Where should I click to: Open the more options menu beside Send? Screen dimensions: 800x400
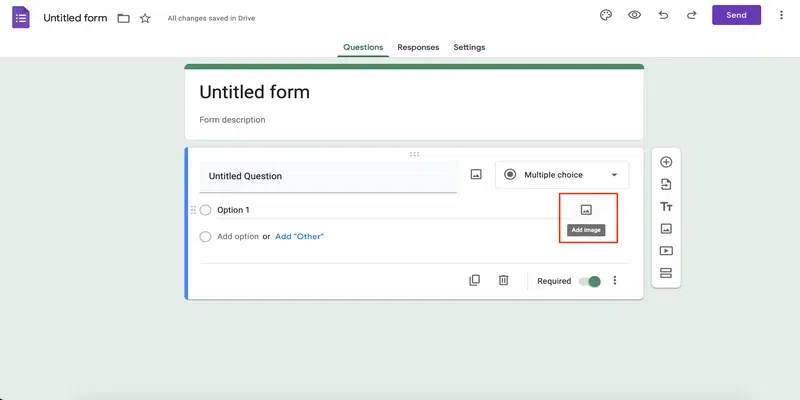[x=781, y=15]
